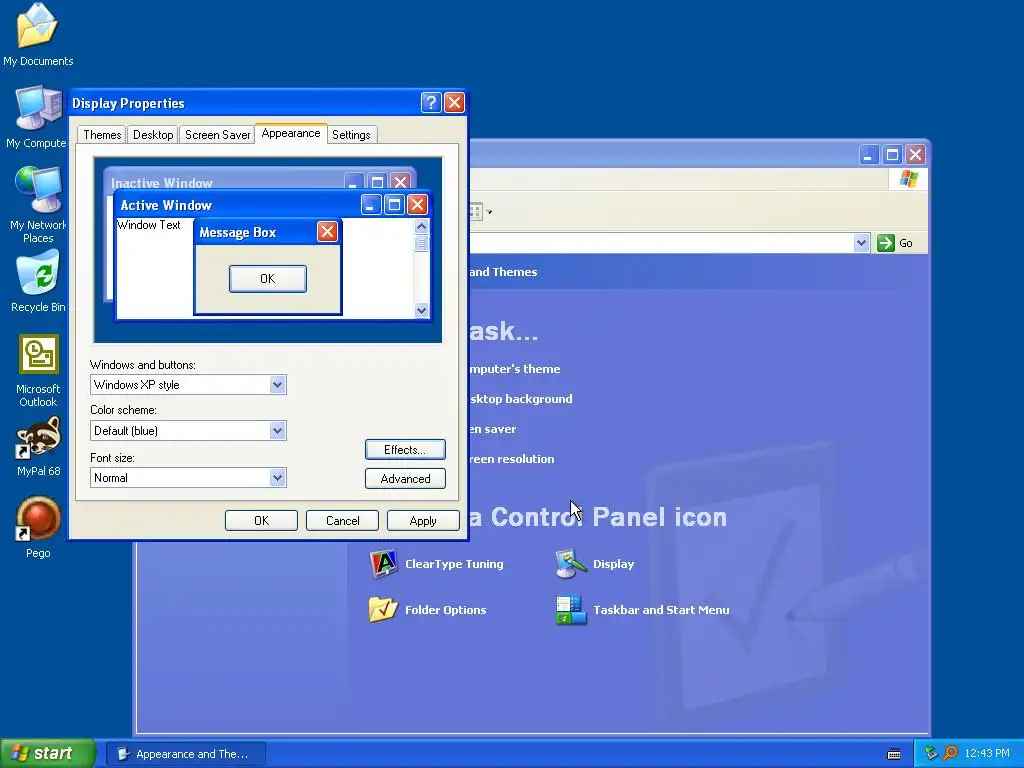Click the Effects... button
Image resolution: width=1024 pixels, height=768 pixels.
tap(405, 449)
